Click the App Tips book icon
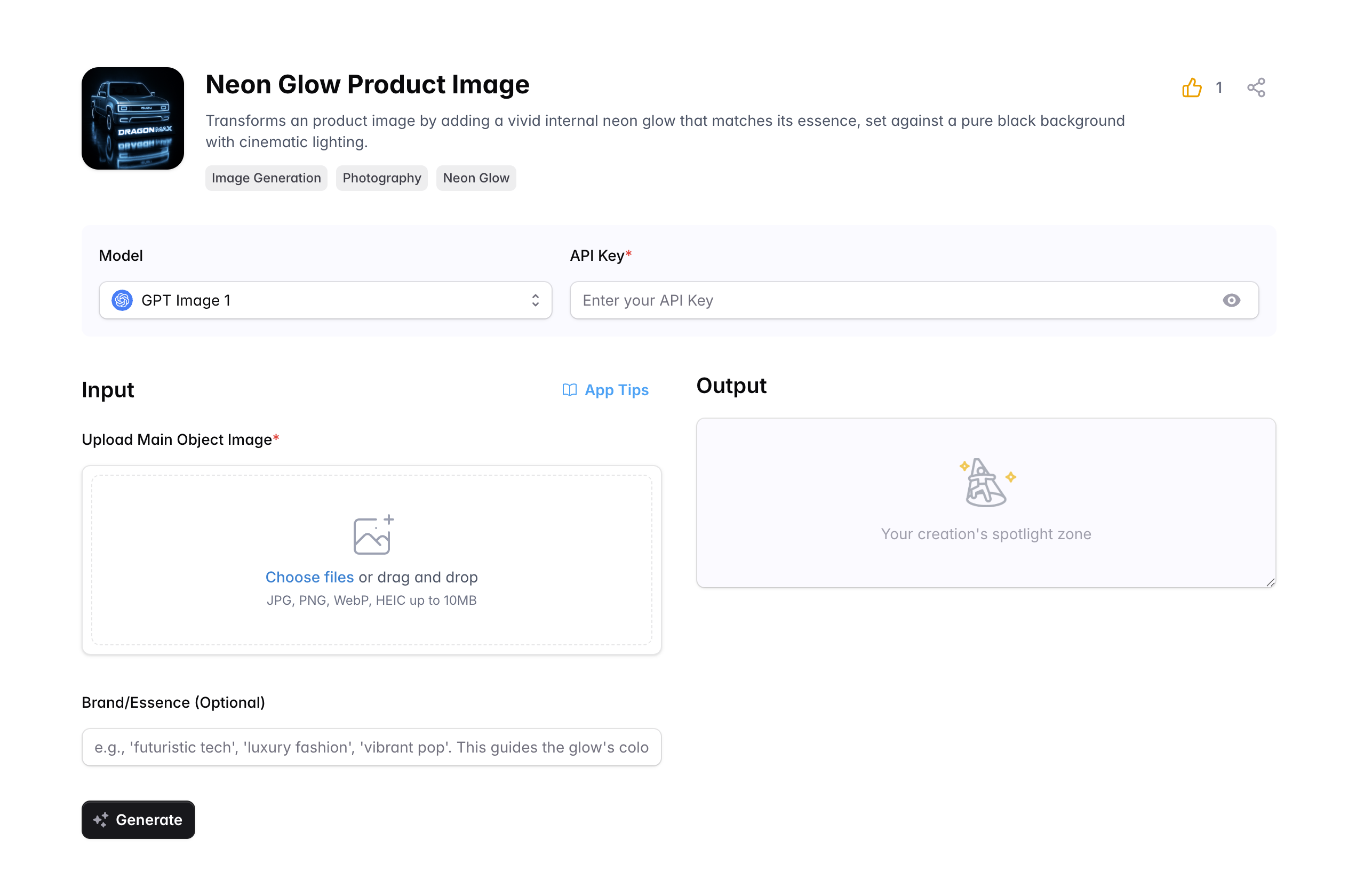1372x896 pixels. 569,390
